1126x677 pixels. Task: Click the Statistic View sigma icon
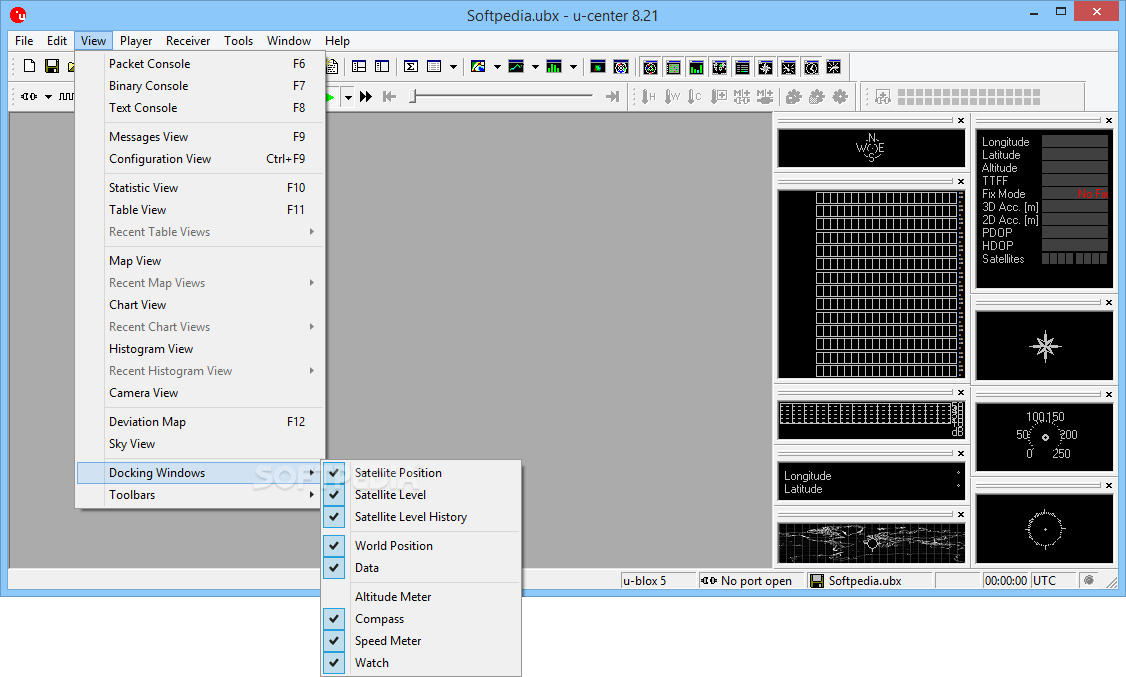(x=411, y=67)
